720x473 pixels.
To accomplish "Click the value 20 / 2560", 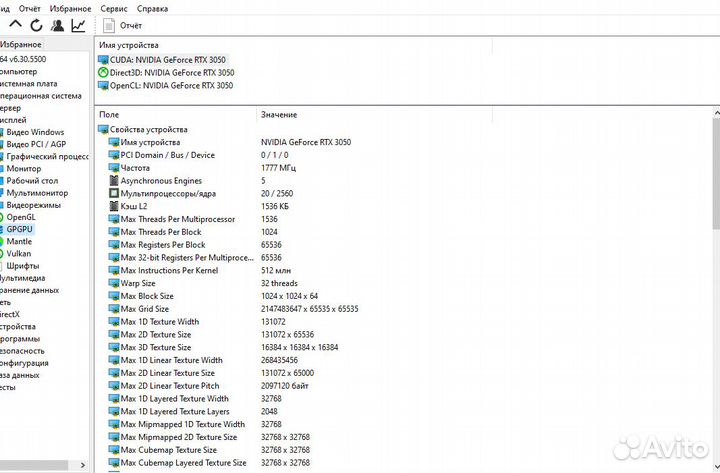I will pos(277,194).
